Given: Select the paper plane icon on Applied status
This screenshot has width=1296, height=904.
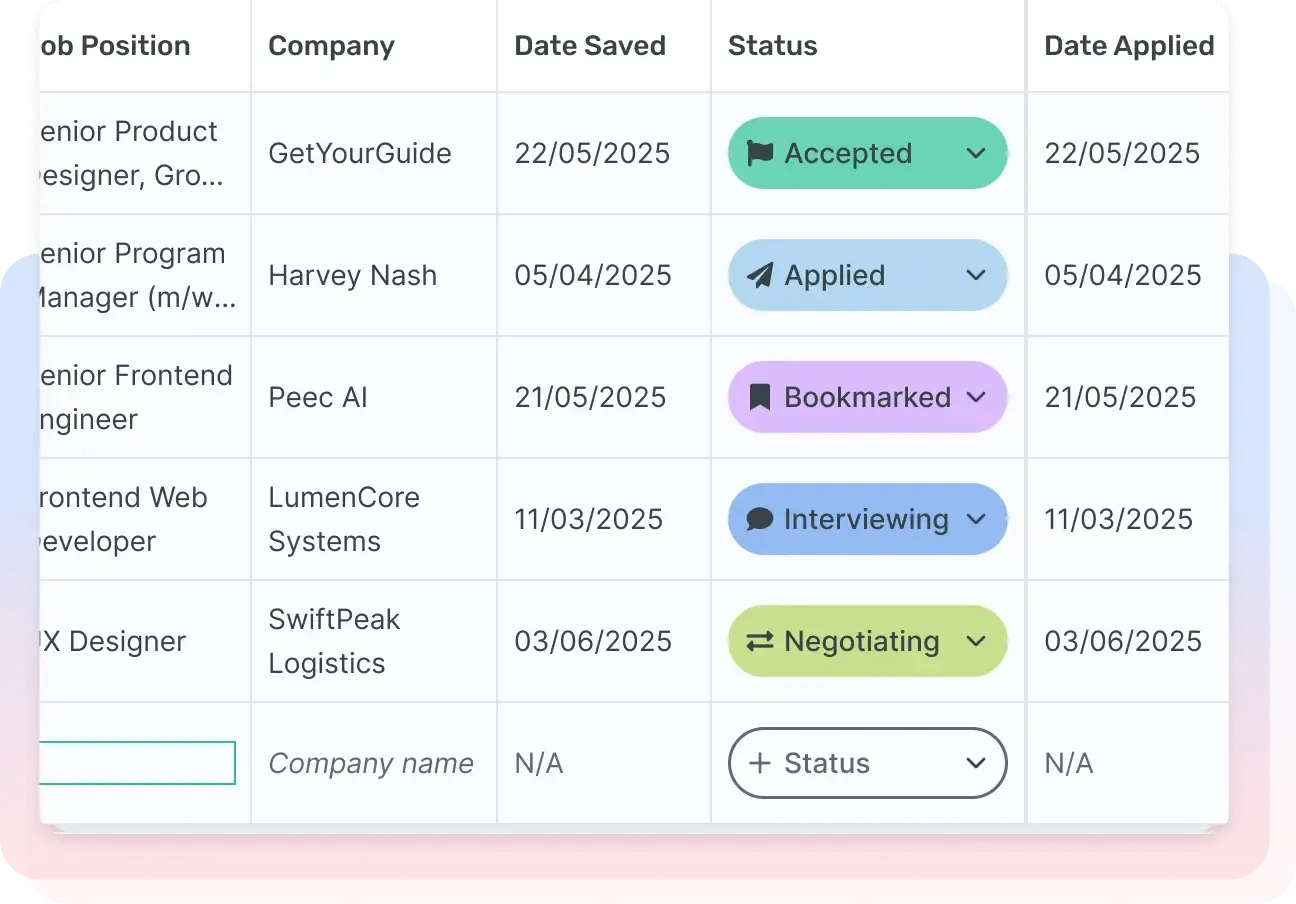Looking at the screenshot, I should 759,275.
